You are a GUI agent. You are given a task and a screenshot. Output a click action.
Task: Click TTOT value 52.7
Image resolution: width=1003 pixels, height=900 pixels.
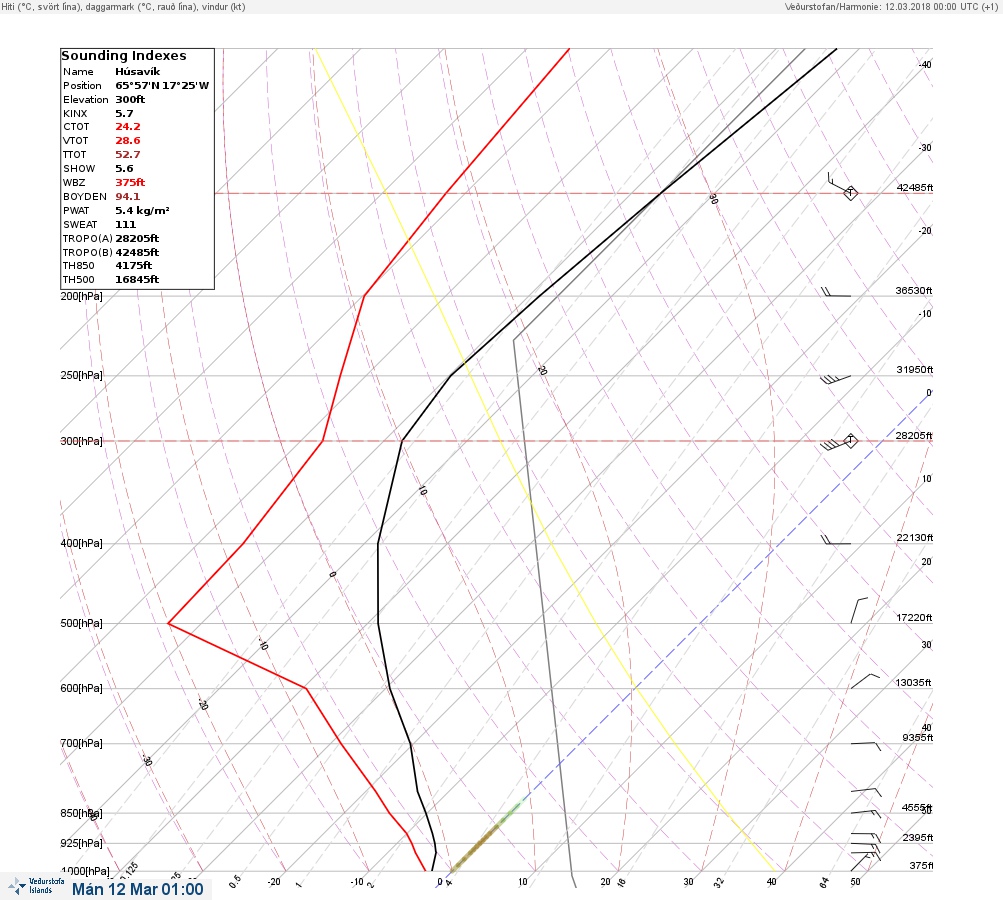tap(128, 155)
